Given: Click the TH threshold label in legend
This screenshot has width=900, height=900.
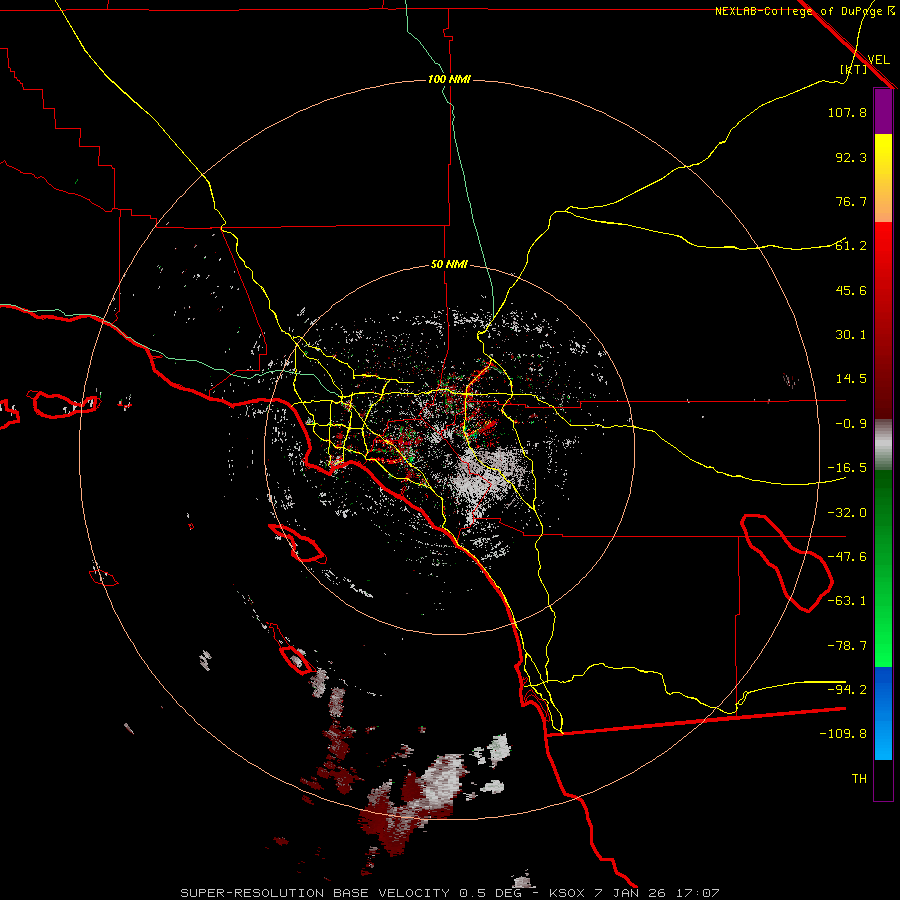Looking at the screenshot, I should [x=859, y=779].
